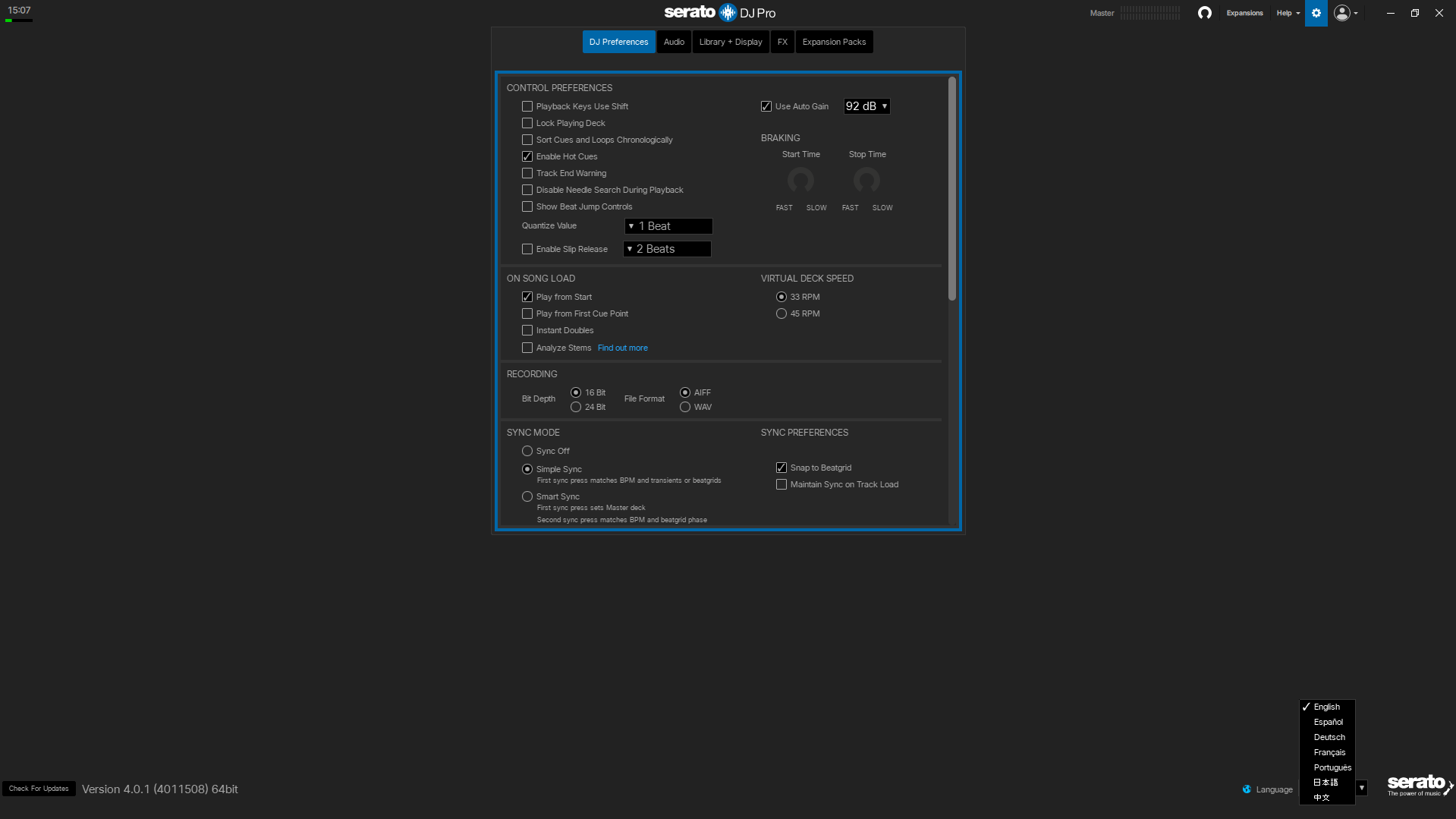1456x819 pixels.
Task: Uncheck Play from Start
Action: [x=527, y=297]
